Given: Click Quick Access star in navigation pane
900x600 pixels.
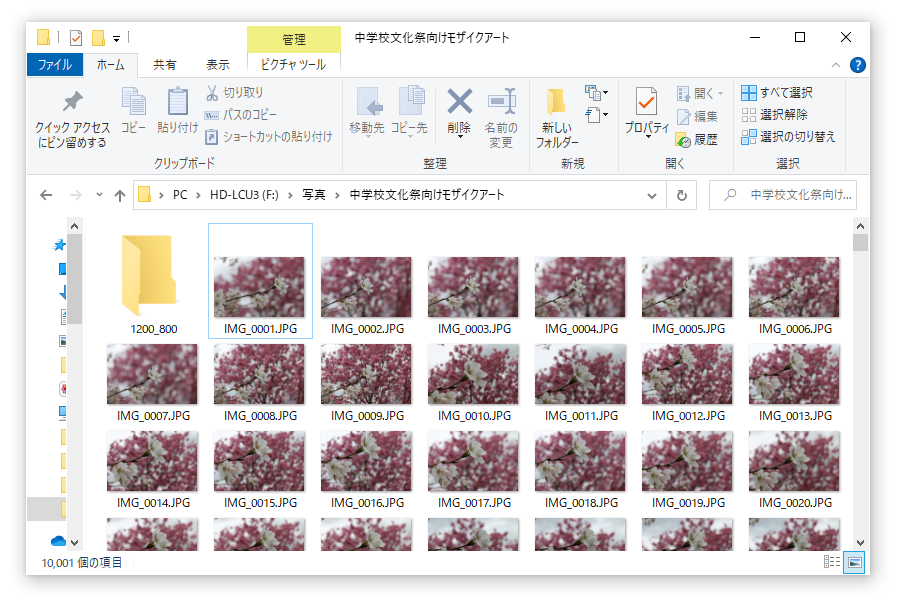Looking at the screenshot, I should pos(59,245).
